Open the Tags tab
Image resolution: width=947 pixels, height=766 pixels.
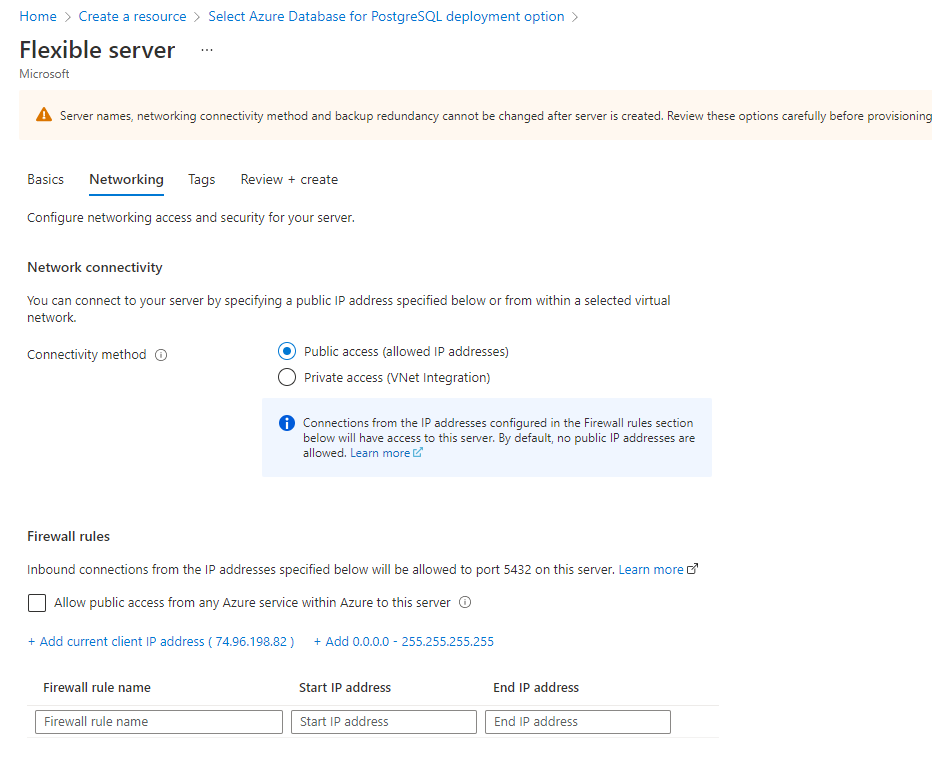click(x=202, y=179)
